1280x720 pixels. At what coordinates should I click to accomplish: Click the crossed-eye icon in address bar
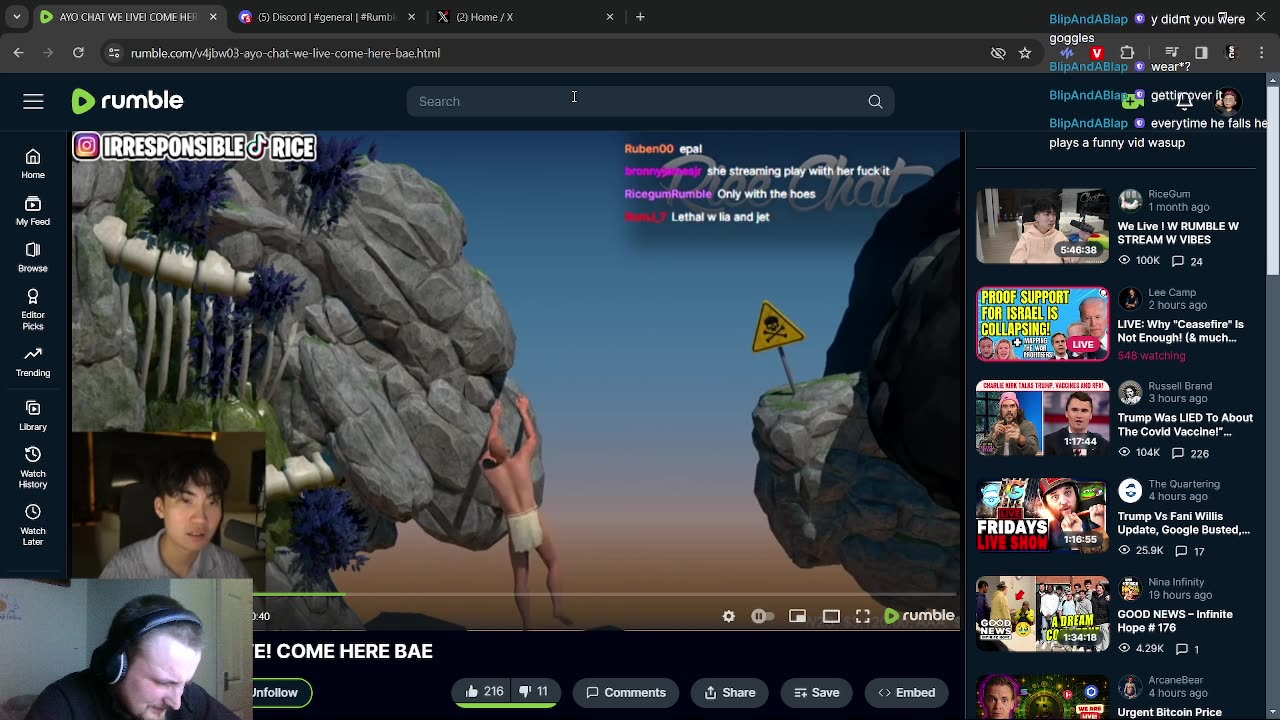pos(998,53)
